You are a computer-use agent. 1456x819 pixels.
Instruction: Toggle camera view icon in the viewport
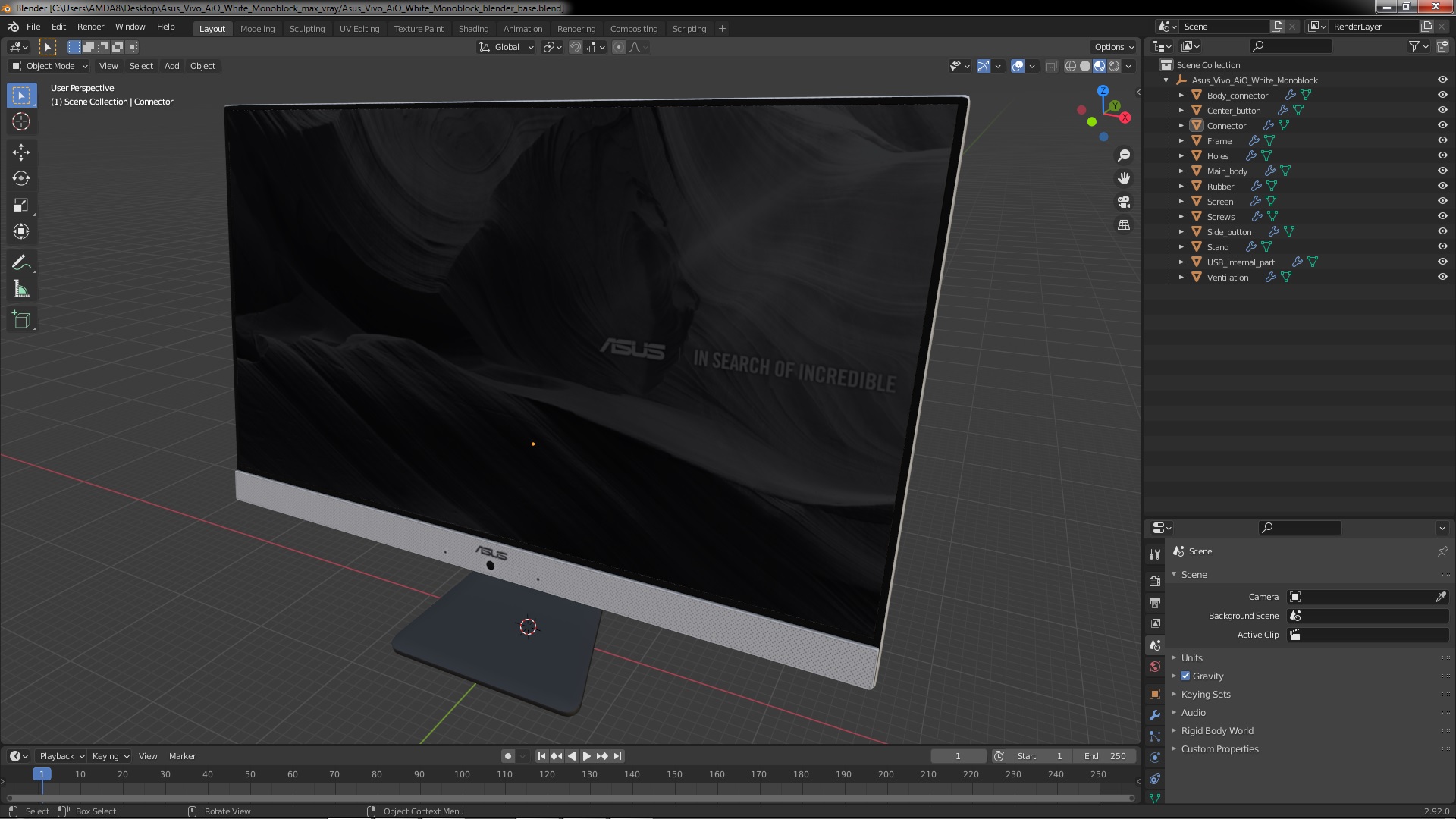pos(1124,202)
